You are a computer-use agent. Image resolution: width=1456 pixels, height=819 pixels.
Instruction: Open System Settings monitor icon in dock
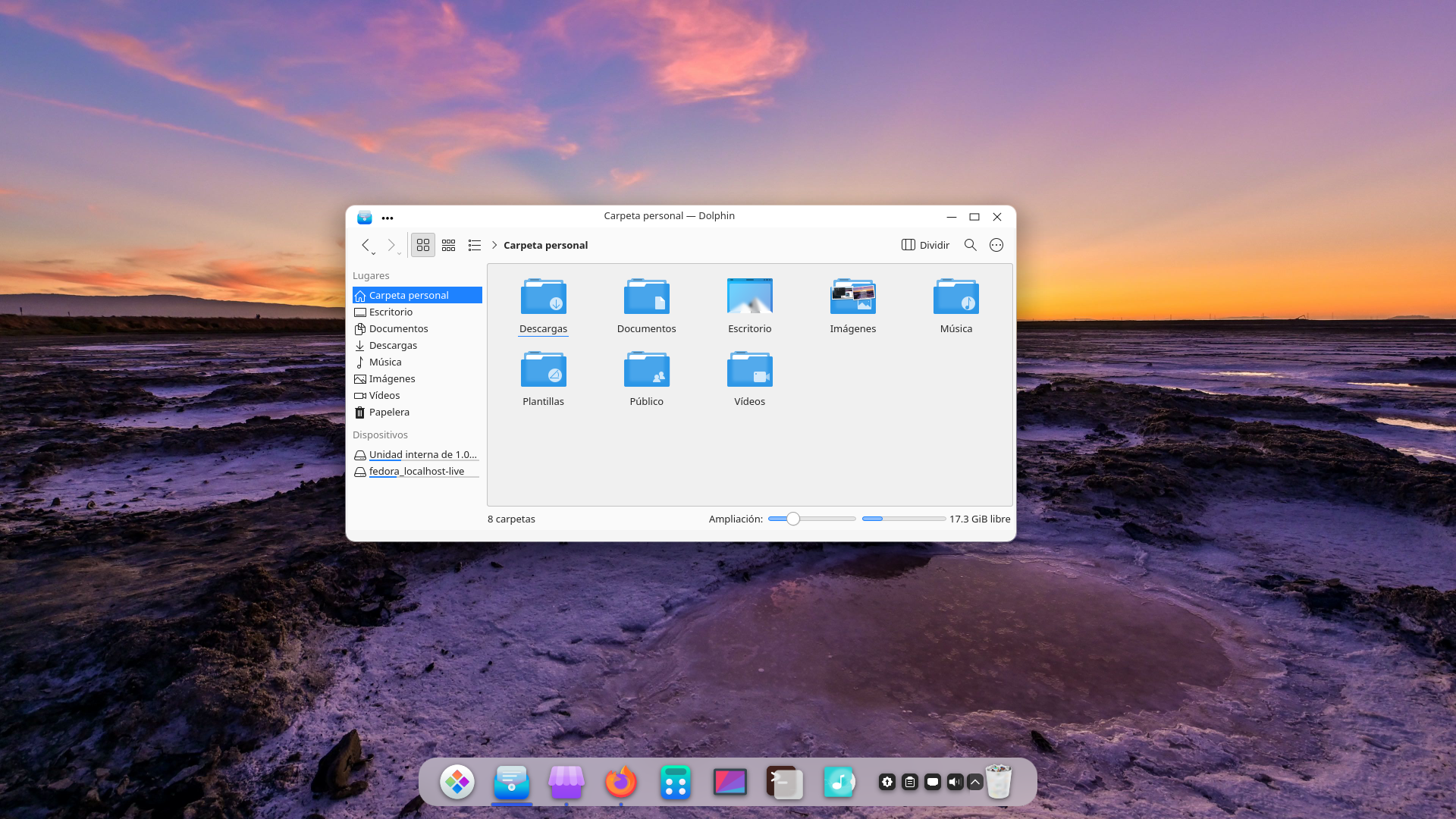(x=730, y=782)
